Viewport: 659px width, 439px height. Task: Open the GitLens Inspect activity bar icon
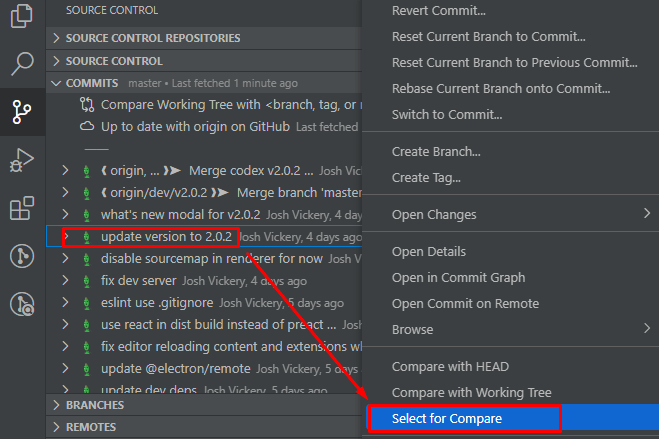22,304
